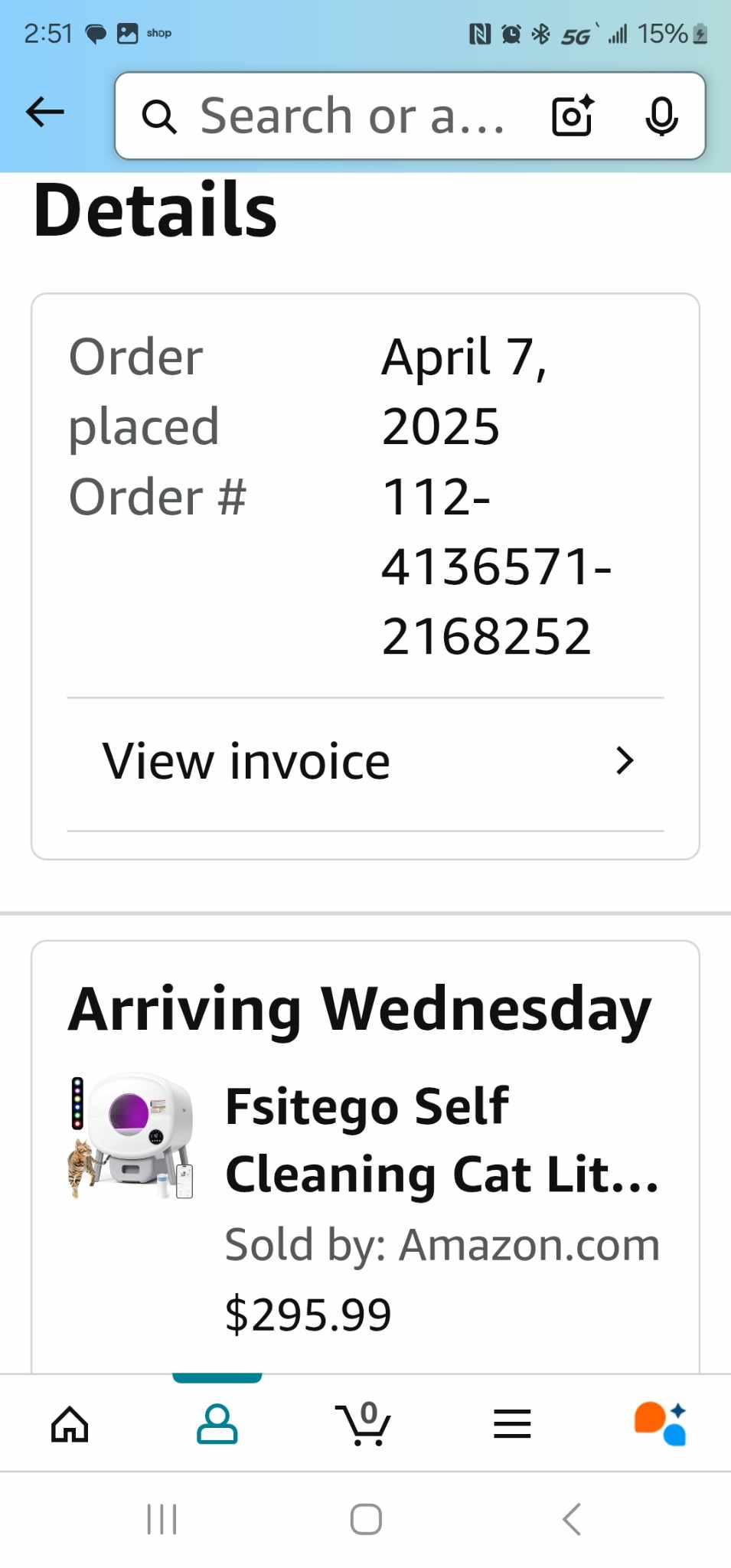Open View invoice link
The height and width of the screenshot is (1568, 731).
(246, 762)
